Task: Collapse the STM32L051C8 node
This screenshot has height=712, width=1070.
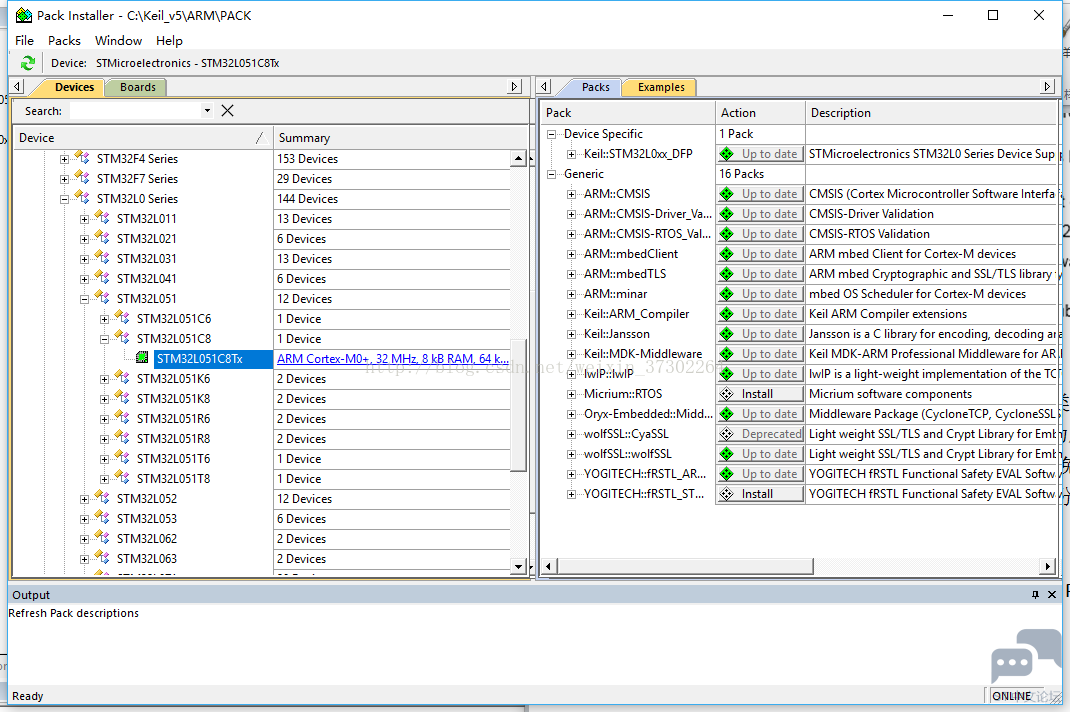Action: coord(104,339)
